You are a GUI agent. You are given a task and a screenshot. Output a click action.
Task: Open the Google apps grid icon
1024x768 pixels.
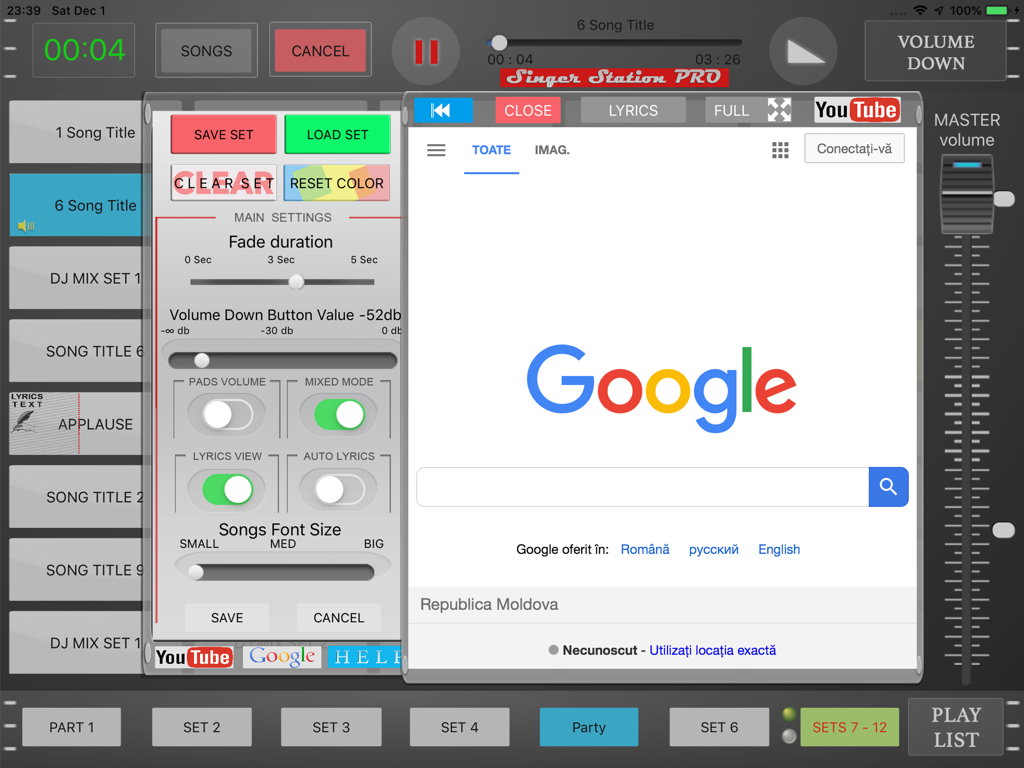[780, 151]
